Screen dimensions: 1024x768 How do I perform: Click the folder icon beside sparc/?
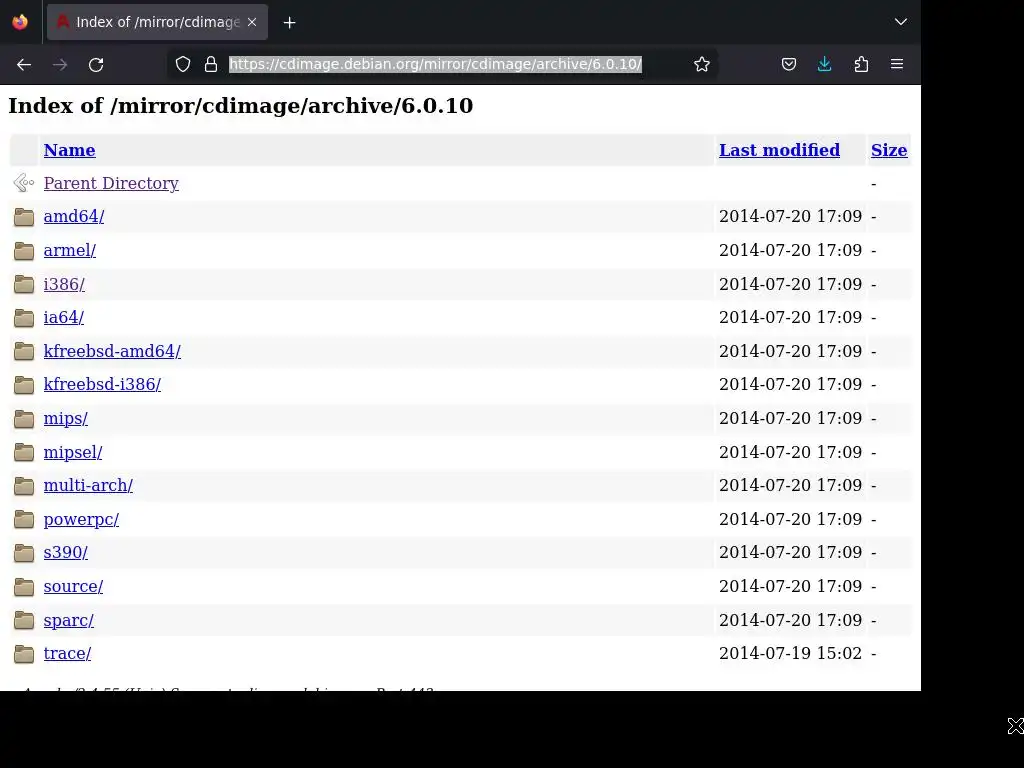coord(24,620)
